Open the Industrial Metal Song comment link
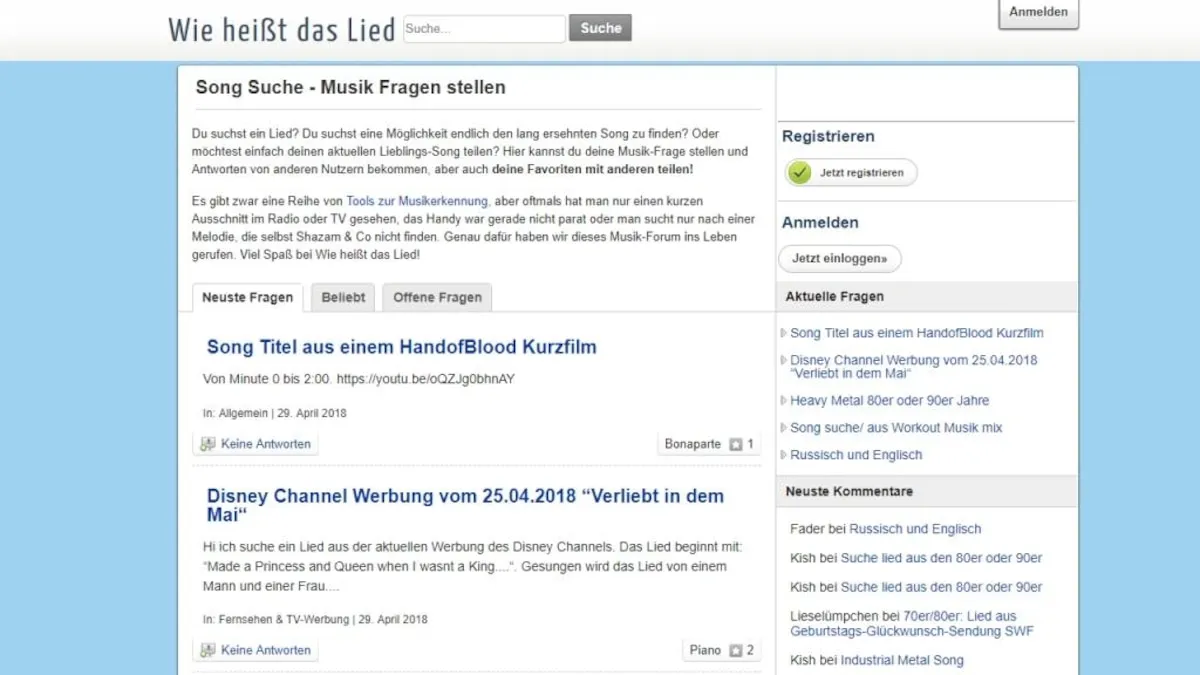This screenshot has width=1200, height=675. 900,660
